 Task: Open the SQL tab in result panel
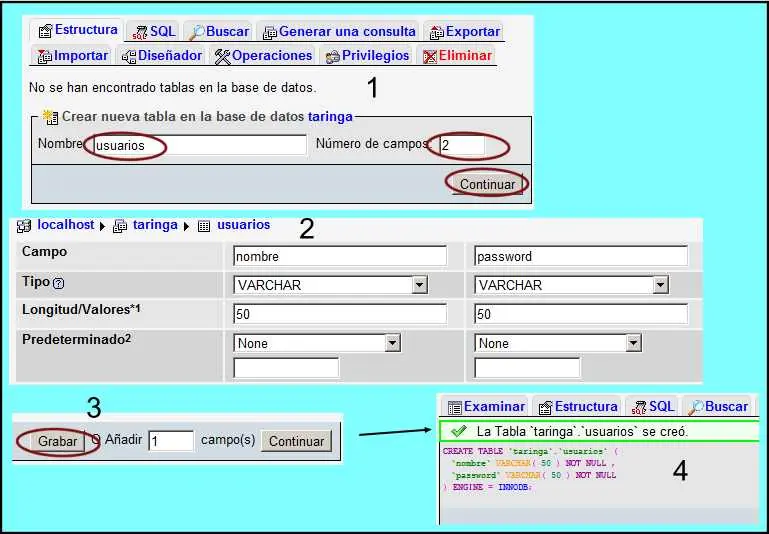tap(652, 407)
